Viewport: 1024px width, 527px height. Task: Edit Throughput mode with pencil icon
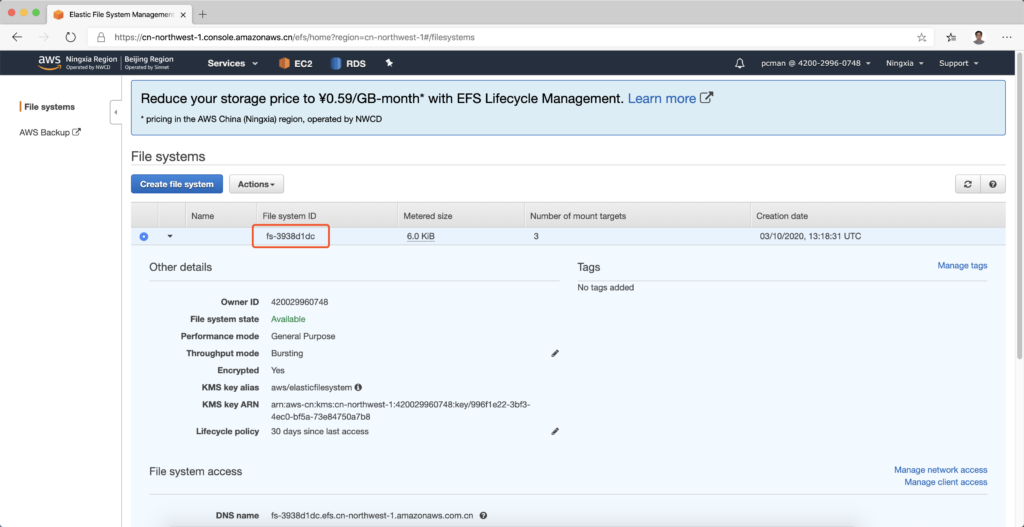(x=555, y=353)
